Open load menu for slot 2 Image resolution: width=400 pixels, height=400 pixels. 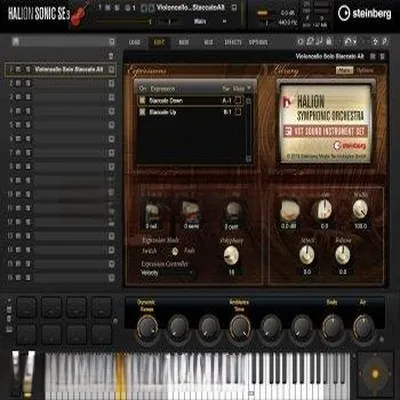click(x=112, y=83)
